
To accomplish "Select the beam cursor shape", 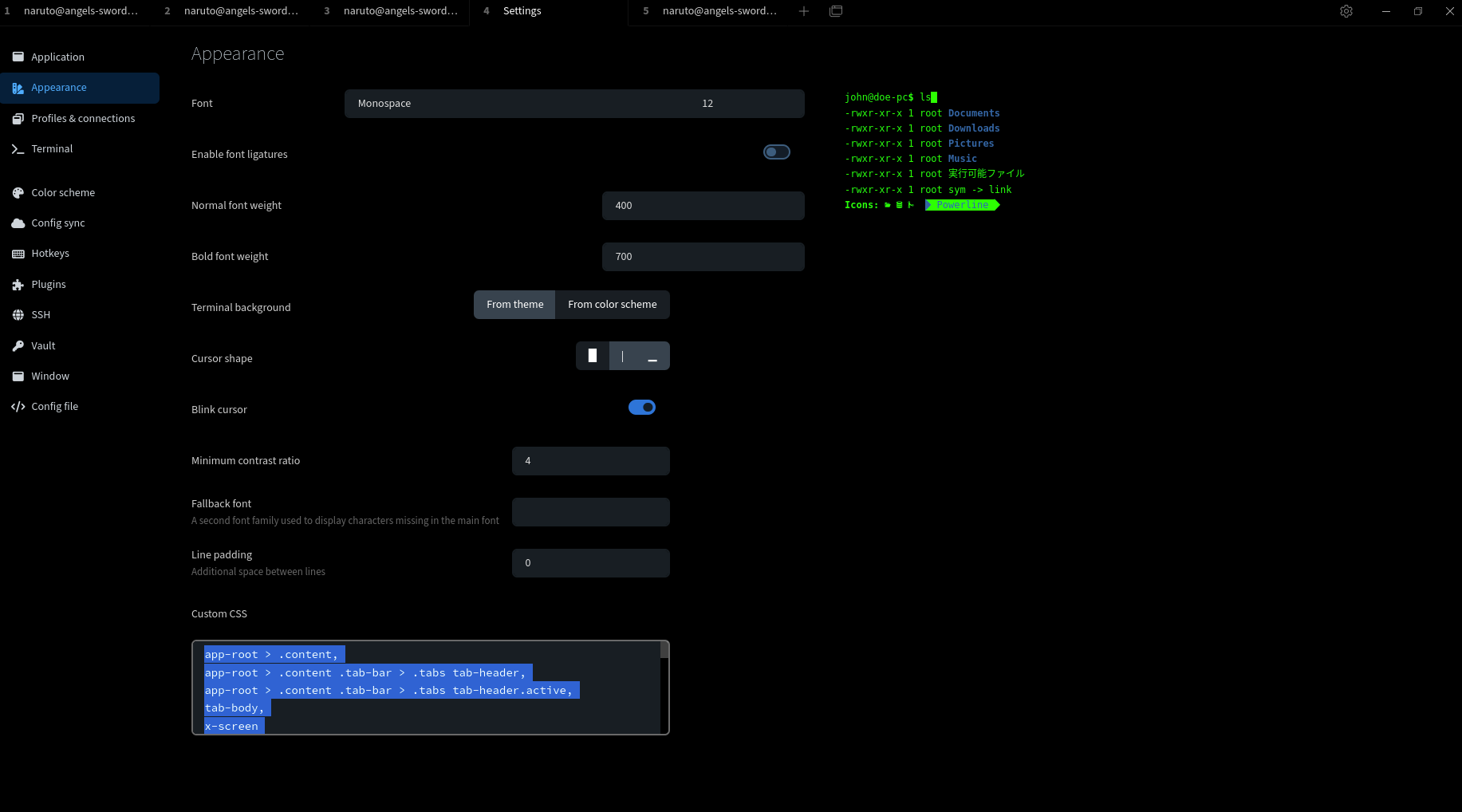I will tap(622, 355).
